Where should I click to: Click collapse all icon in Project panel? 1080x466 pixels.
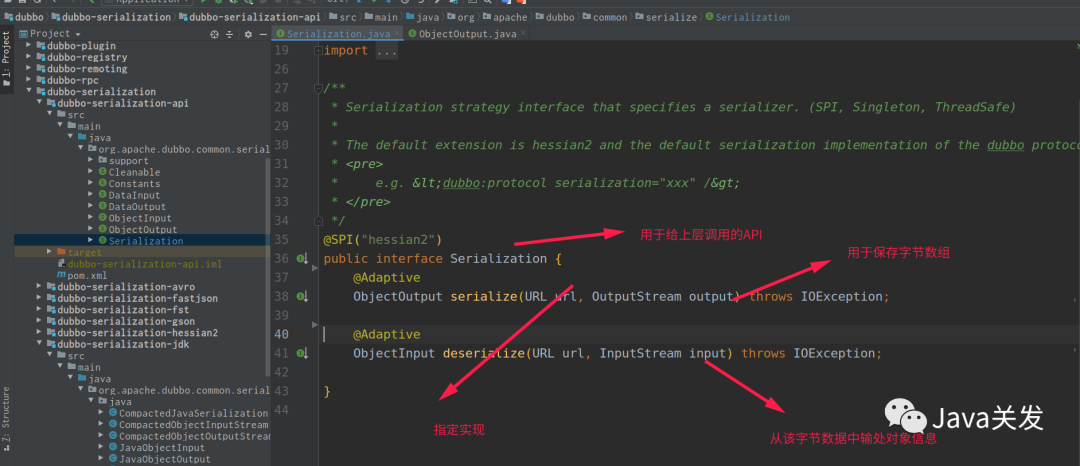[230, 34]
